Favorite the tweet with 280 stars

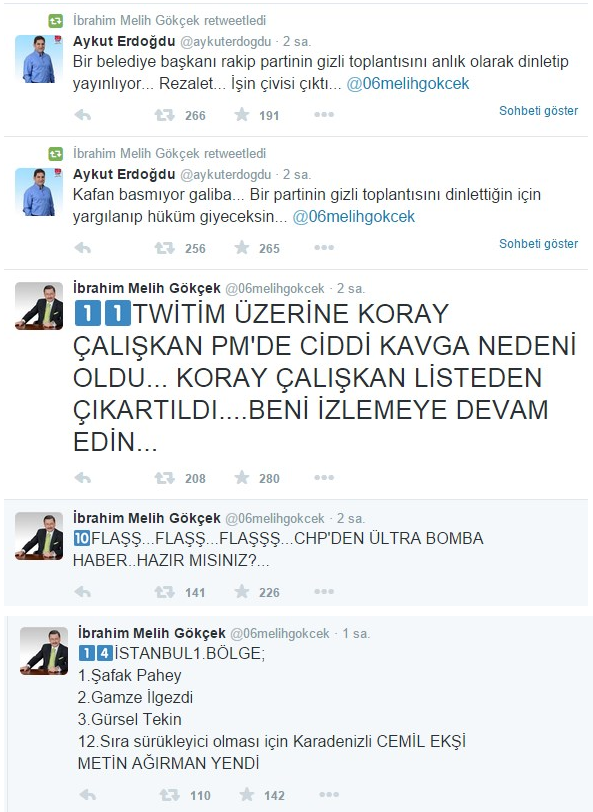tap(241, 477)
